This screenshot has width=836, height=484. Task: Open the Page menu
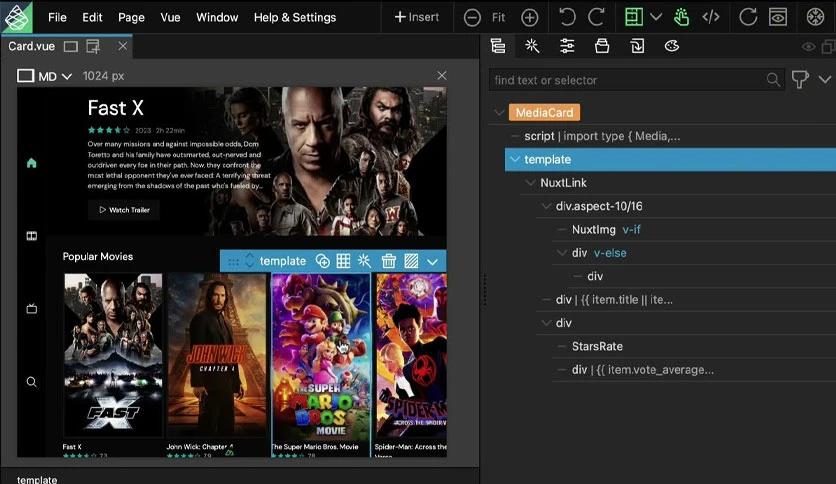pos(131,17)
